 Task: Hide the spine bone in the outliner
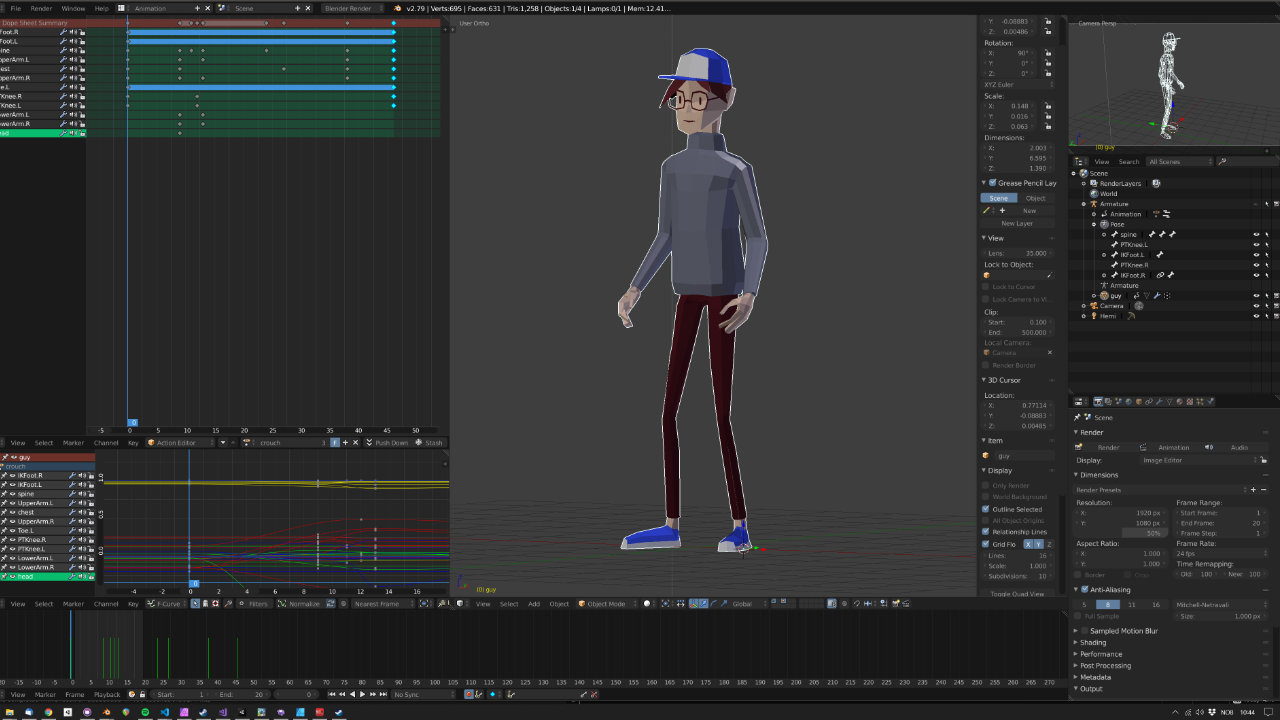1256,235
